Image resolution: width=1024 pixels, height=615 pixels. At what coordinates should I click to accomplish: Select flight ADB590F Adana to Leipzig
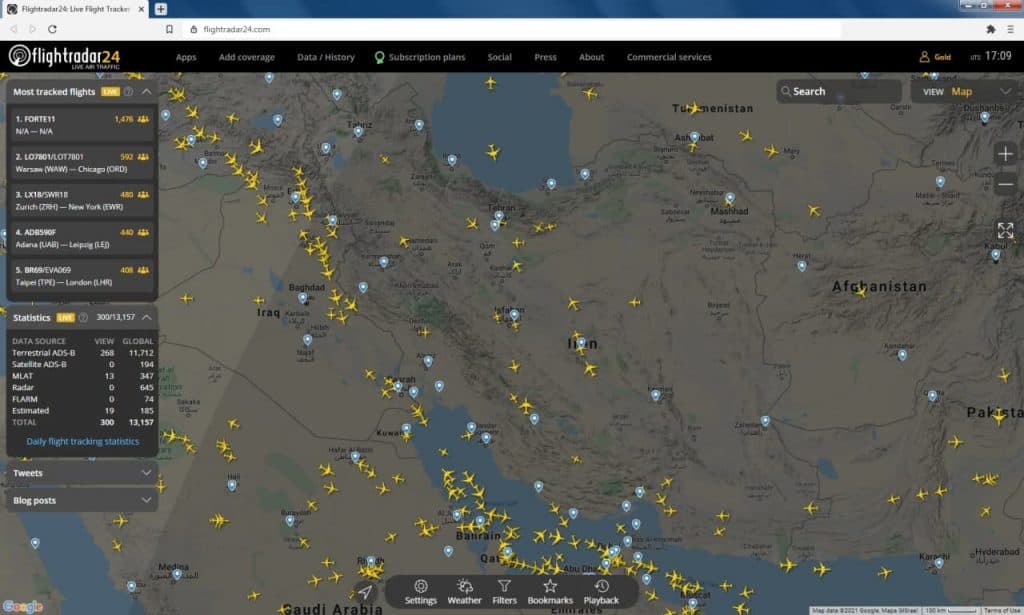[82, 238]
